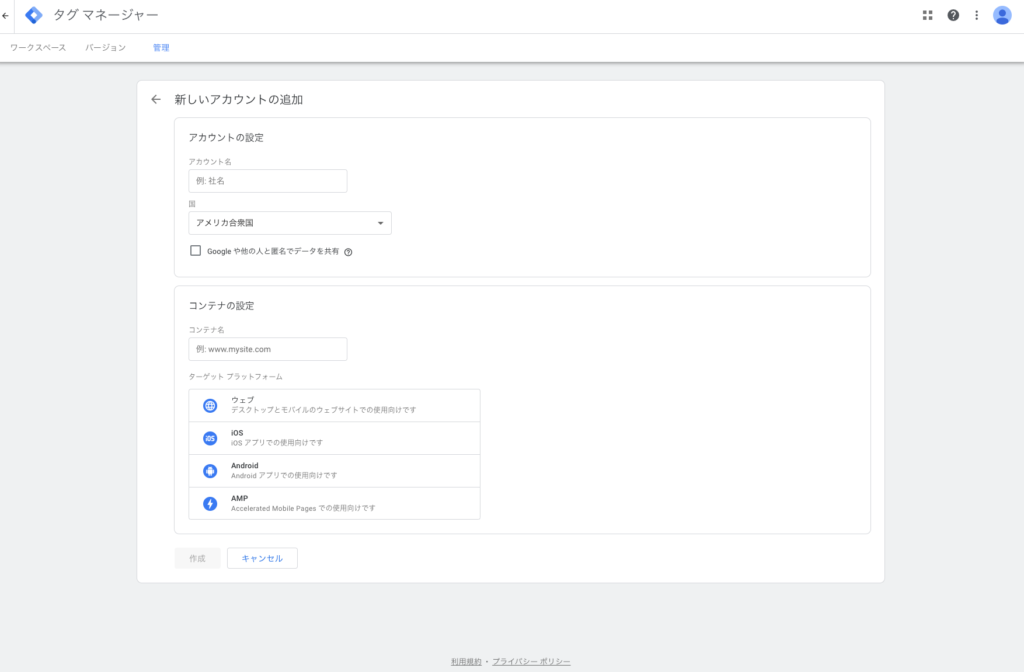
Task: Open the アメリカ合衆国 country dropdown
Action: coord(290,223)
